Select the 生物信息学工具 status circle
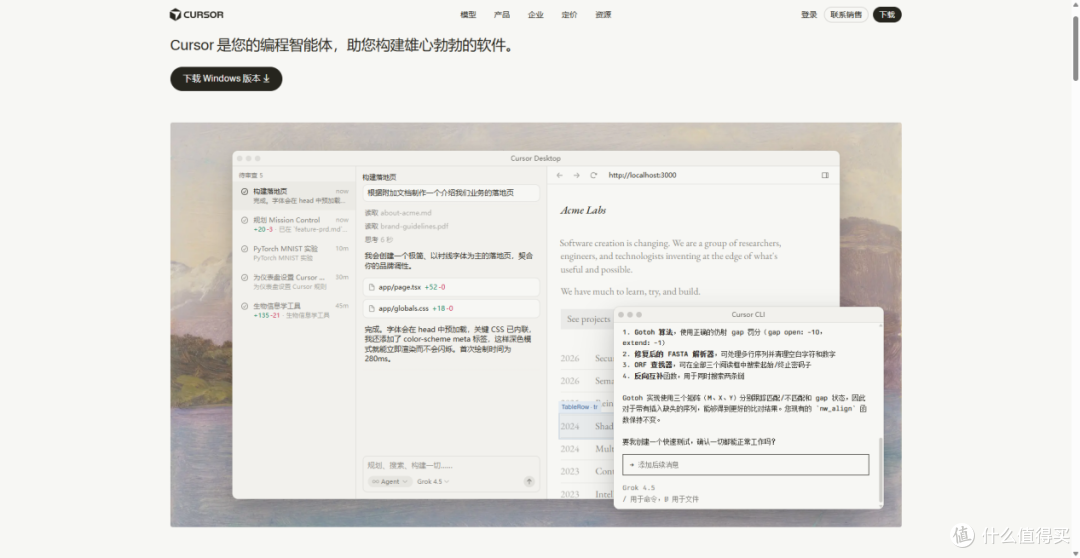The height and width of the screenshot is (558, 1080). [245, 307]
